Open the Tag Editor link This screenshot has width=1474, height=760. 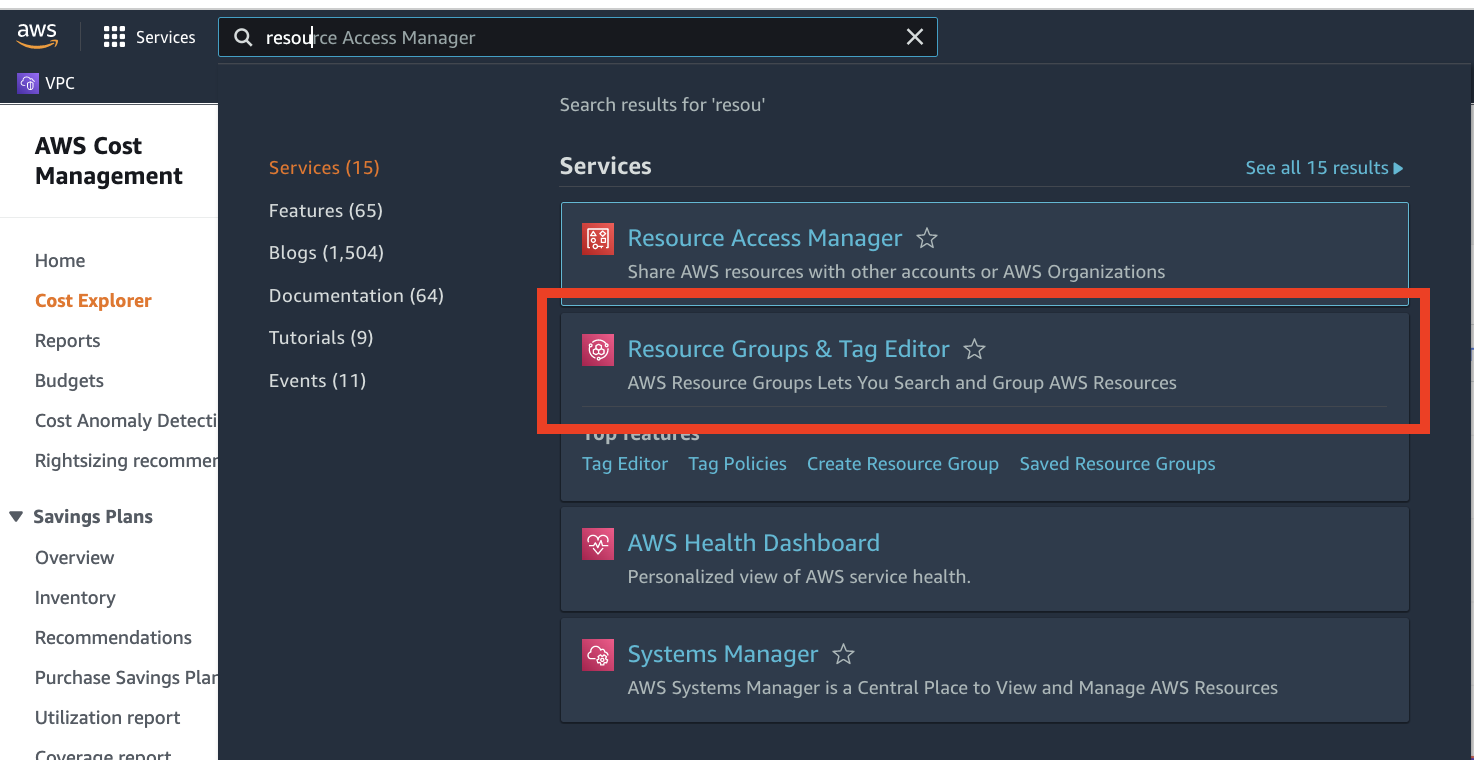(625, 463)
